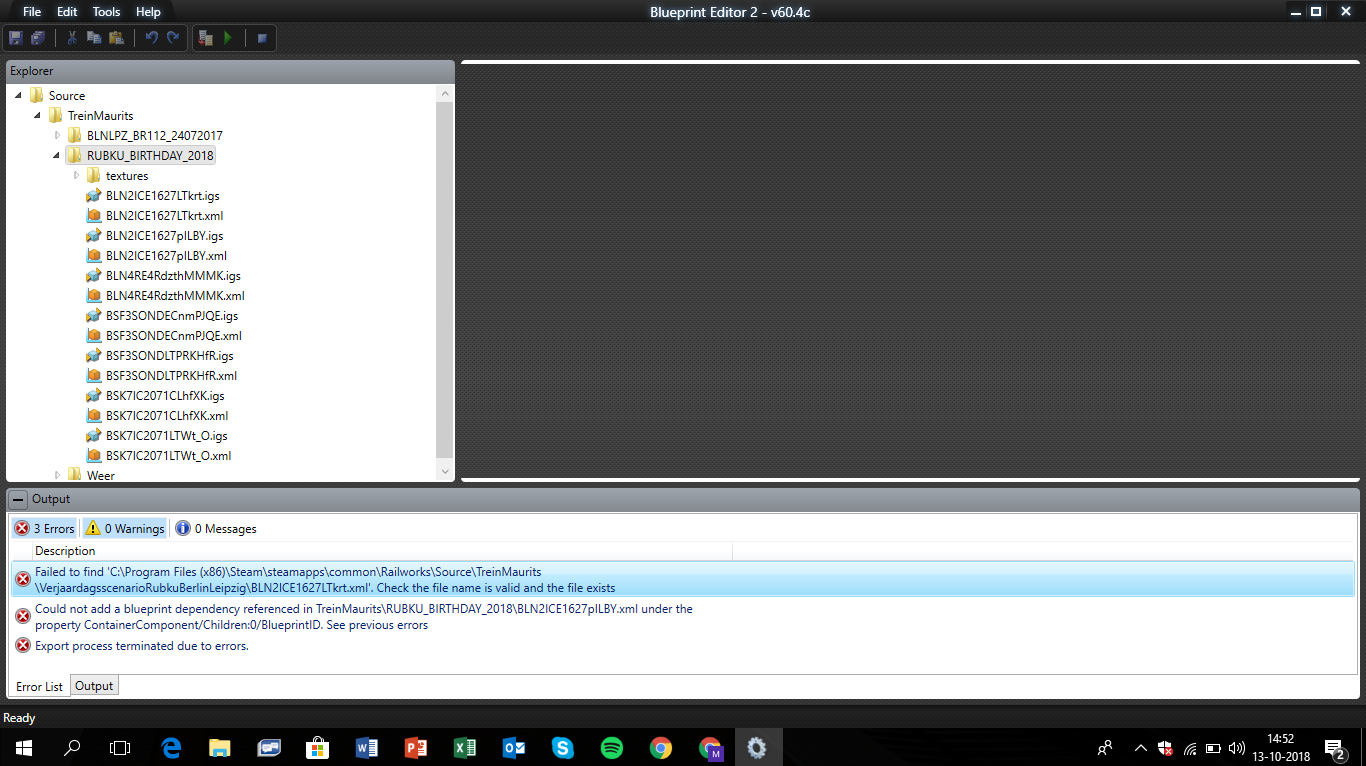Expand the Weer folder arrow
The height and width of the screenshot is (766, 1366).
(57, 475)
